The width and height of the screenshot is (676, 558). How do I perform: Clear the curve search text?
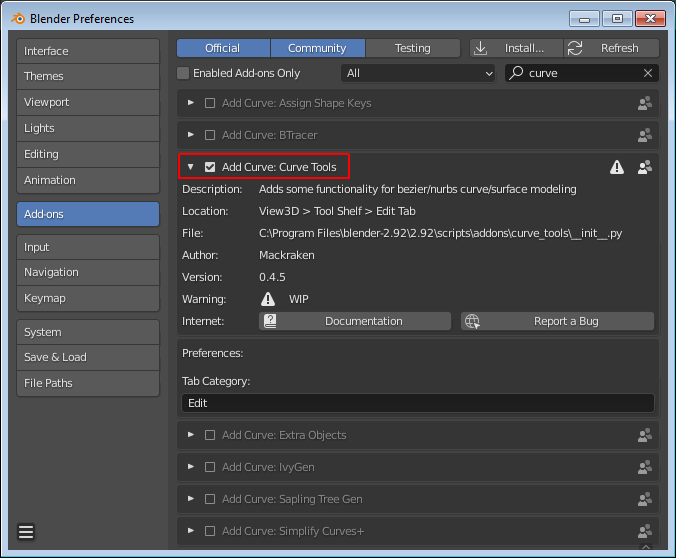pyautogui.click(x=648, y=73)
